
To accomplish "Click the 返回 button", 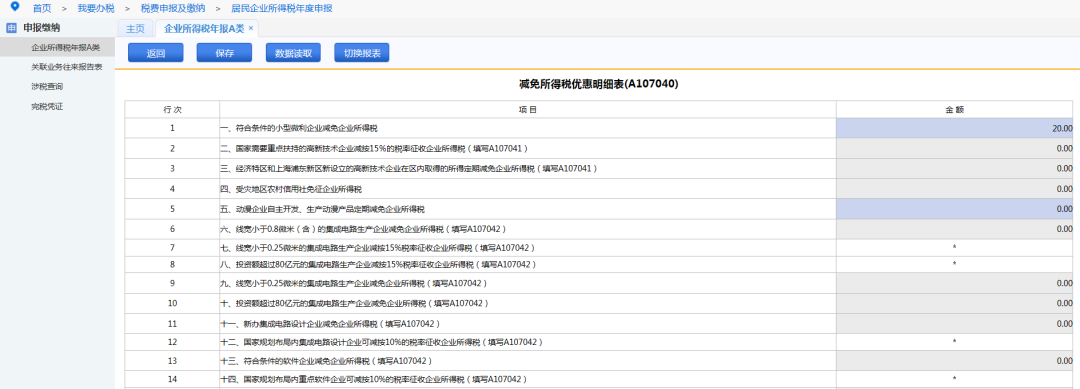I will tap(156, 53).
